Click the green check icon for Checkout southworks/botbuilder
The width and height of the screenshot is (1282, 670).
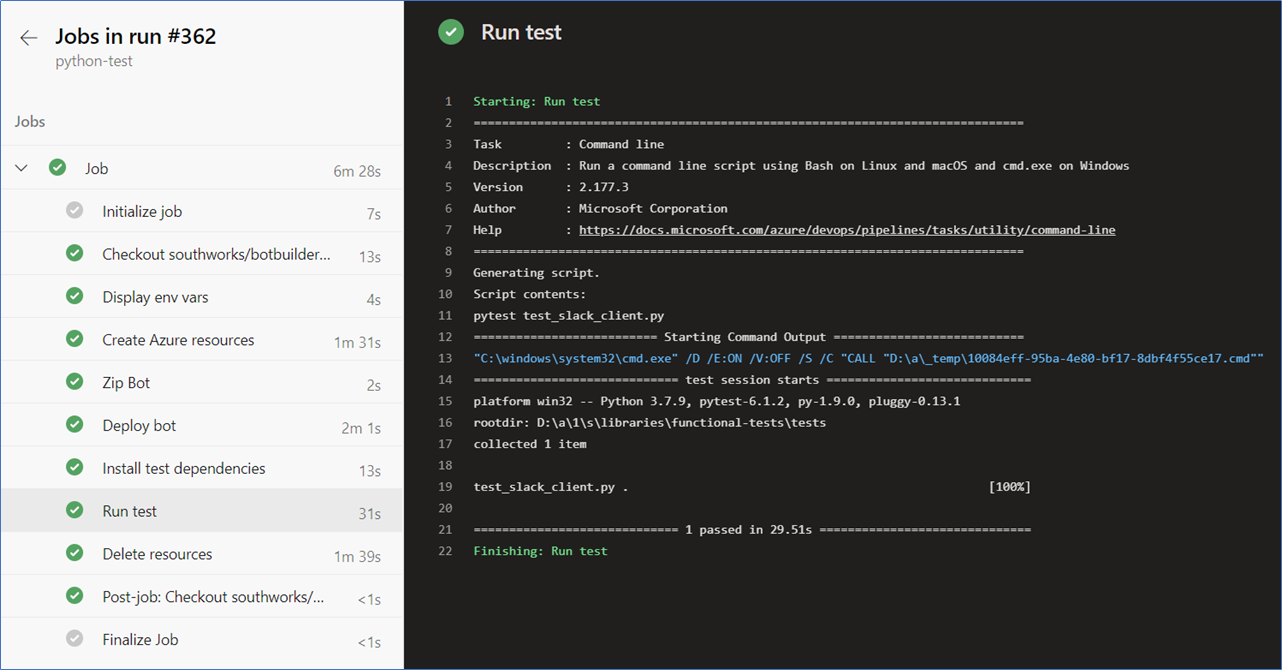click(75, 254)
